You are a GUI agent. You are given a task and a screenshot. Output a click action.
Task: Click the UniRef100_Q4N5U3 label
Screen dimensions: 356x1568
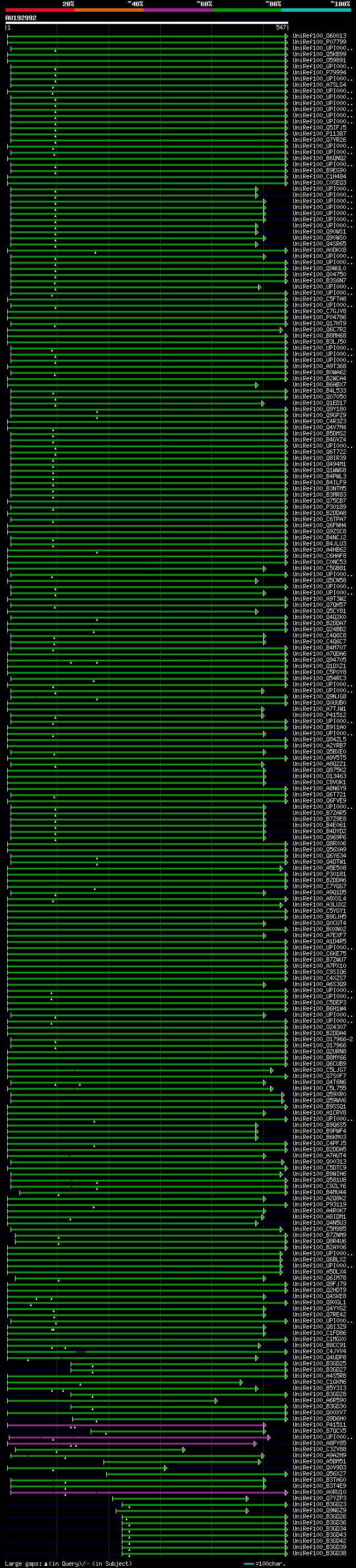319,1222
